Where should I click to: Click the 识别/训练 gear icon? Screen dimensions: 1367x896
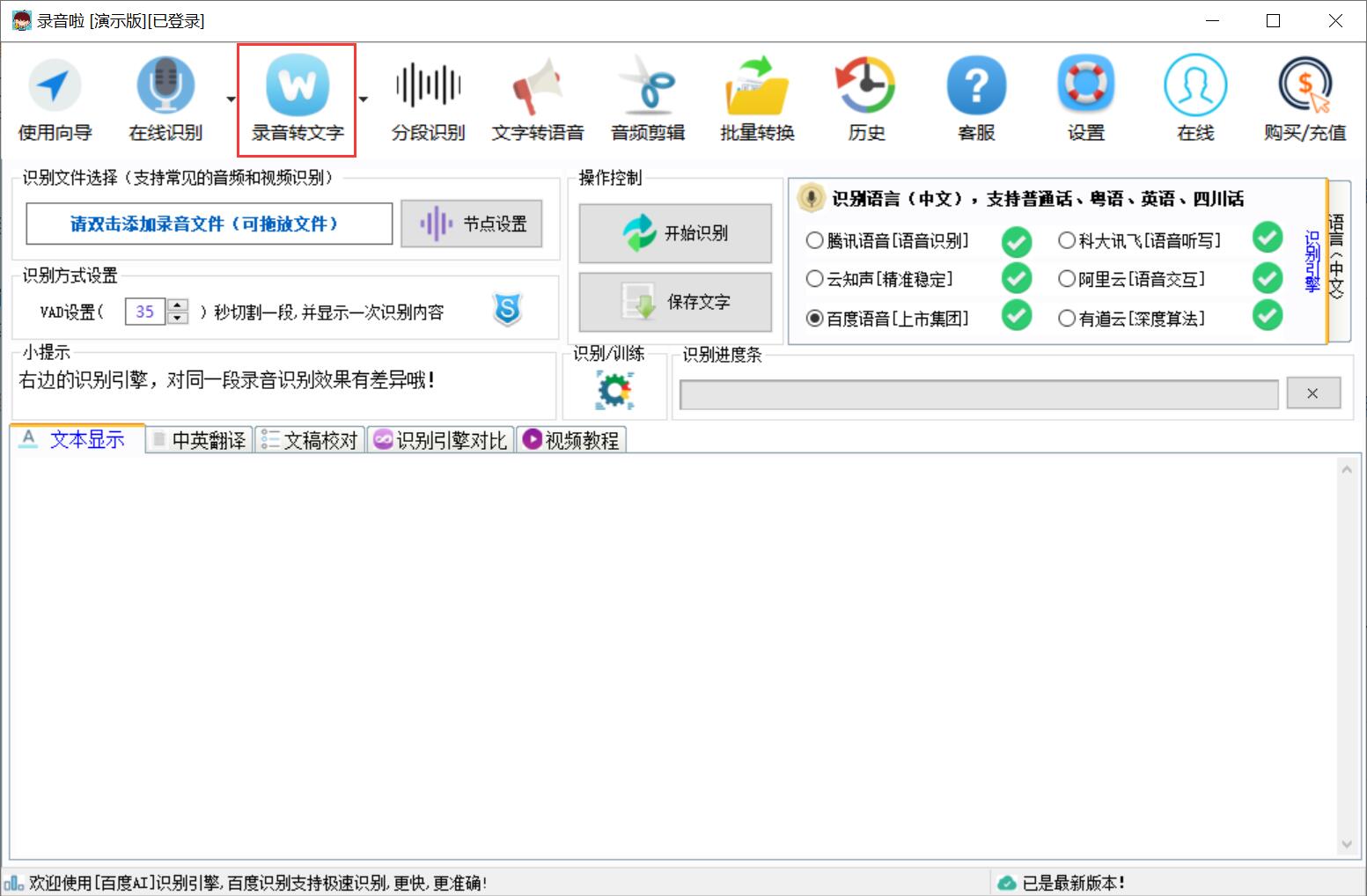pyautogui.click(x=614, y=390)
